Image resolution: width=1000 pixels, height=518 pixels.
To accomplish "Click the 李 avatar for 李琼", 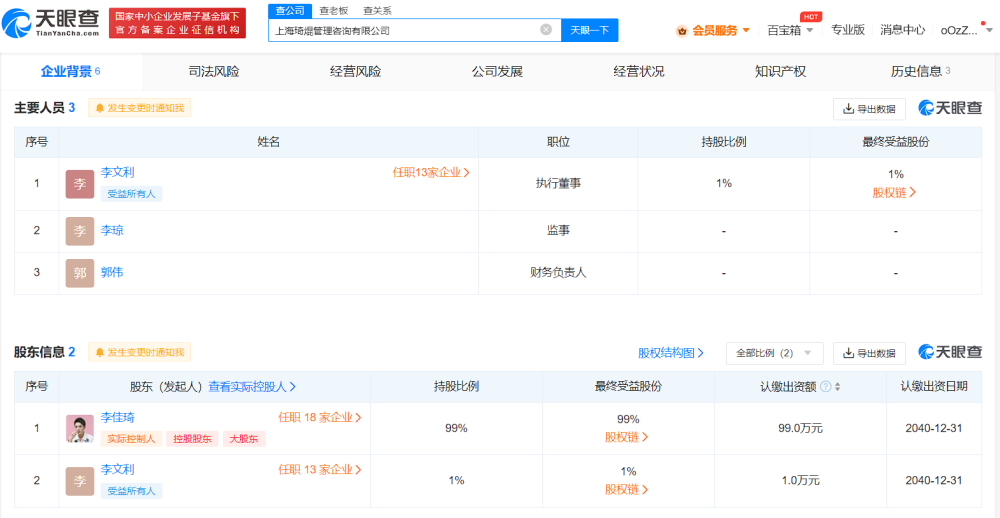I will coord(80,231).
